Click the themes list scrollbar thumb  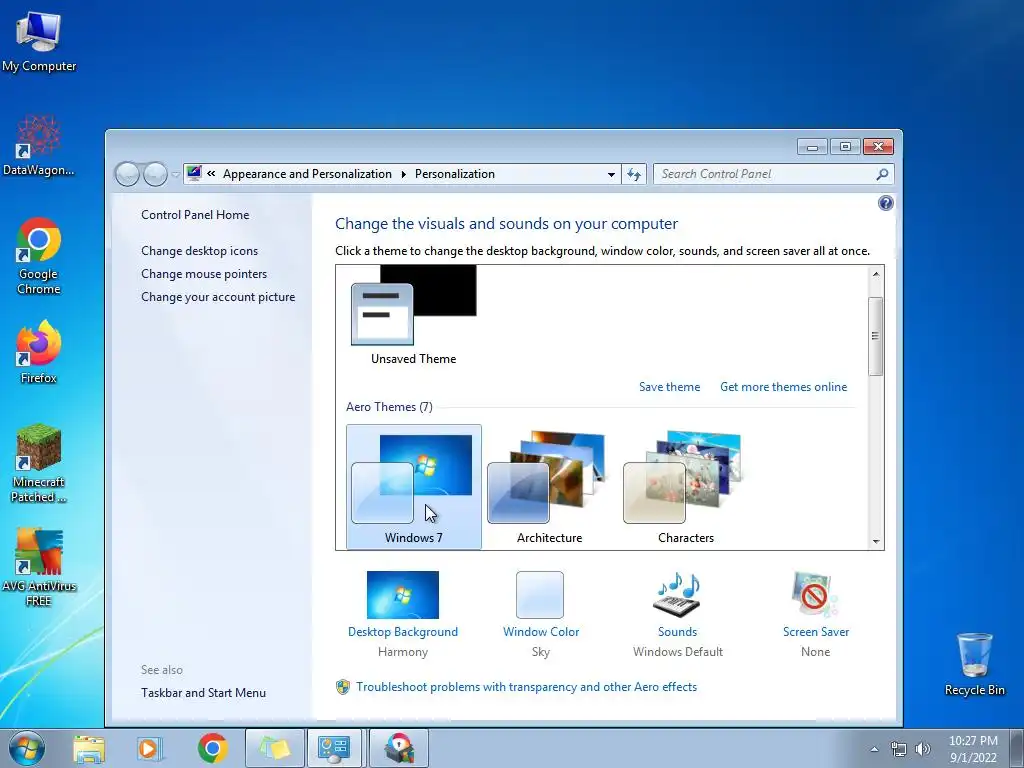[x=876, y=336]
